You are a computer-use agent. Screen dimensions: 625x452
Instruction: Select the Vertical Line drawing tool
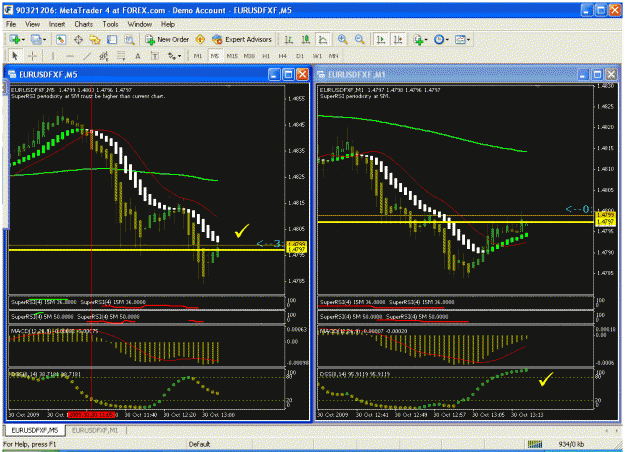53,56
